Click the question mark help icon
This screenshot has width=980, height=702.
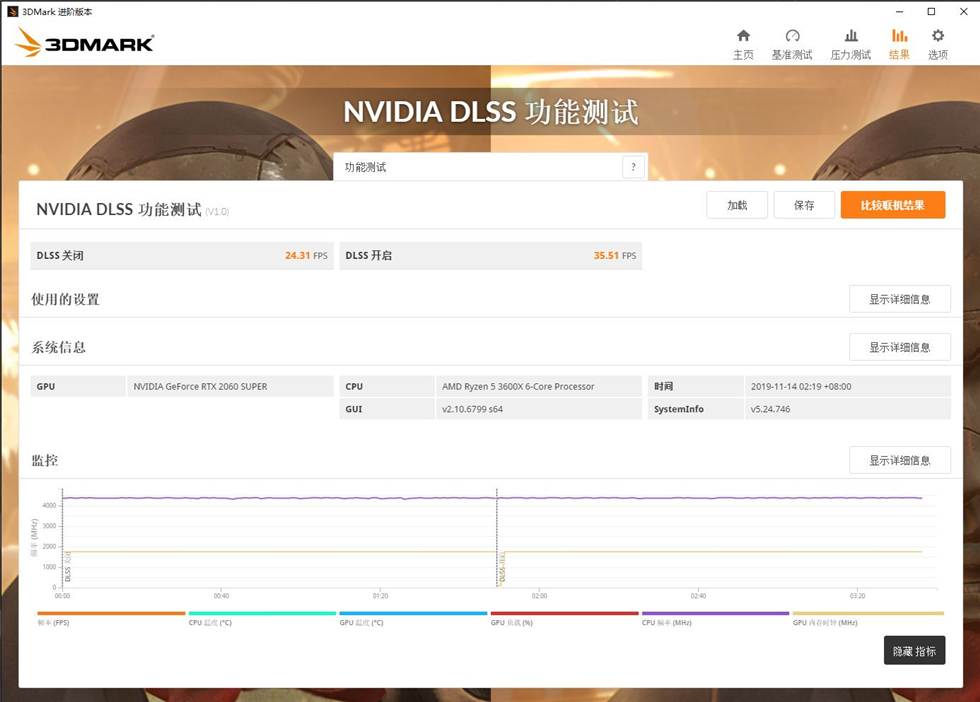tap(633, 167)
